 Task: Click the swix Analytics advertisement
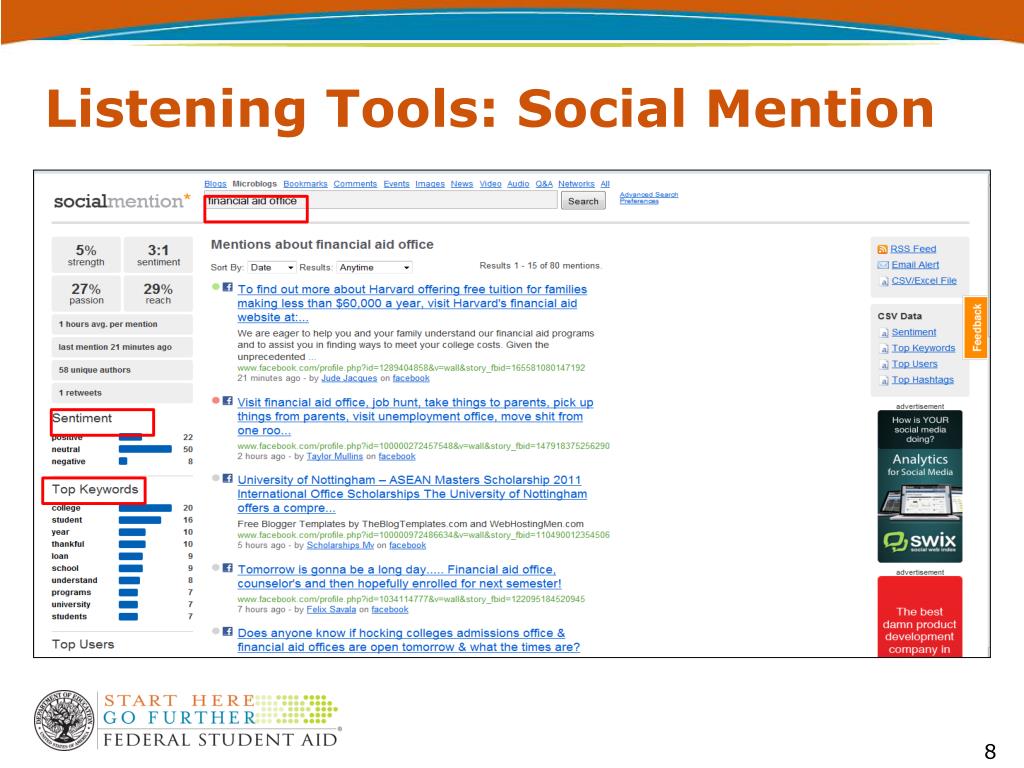coord(920,486)
